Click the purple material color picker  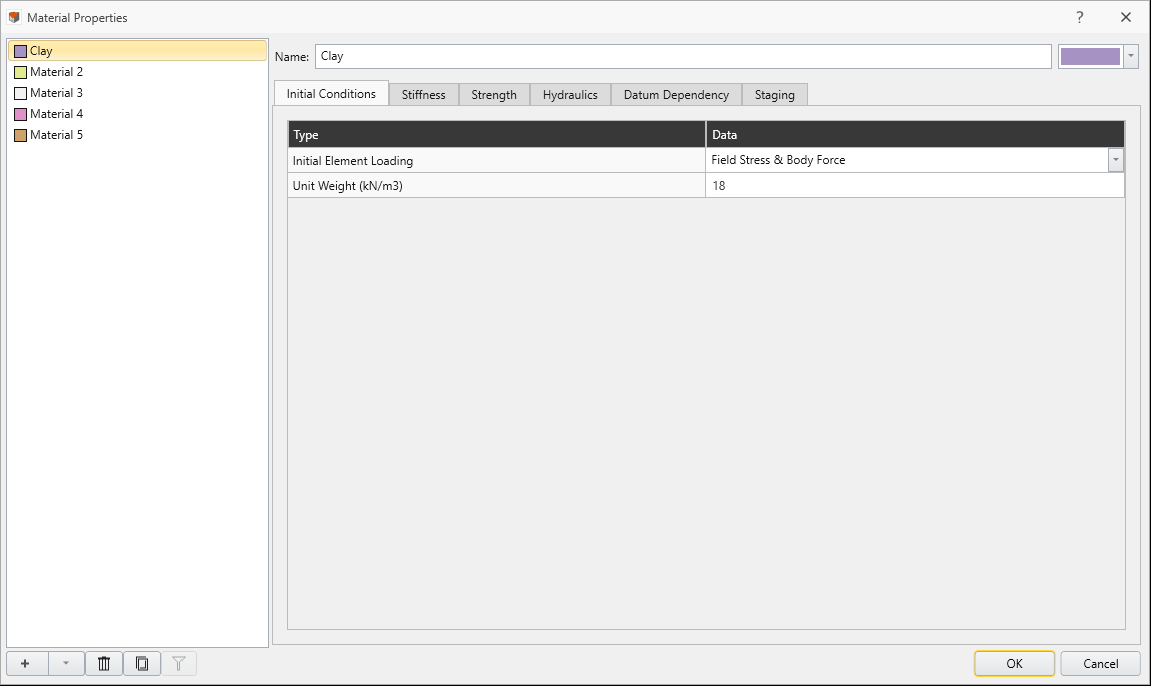(1090, 56)
